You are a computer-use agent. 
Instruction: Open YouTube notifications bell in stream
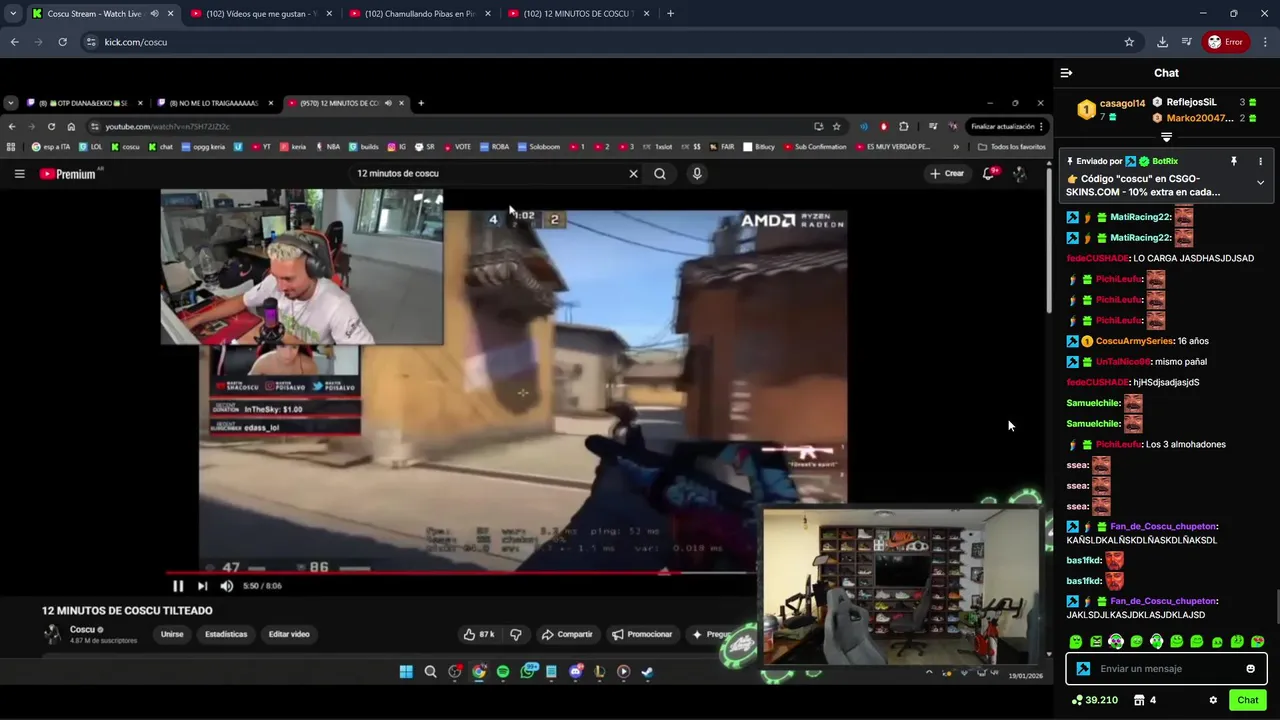pyautogui.click(x=989, y=174)
